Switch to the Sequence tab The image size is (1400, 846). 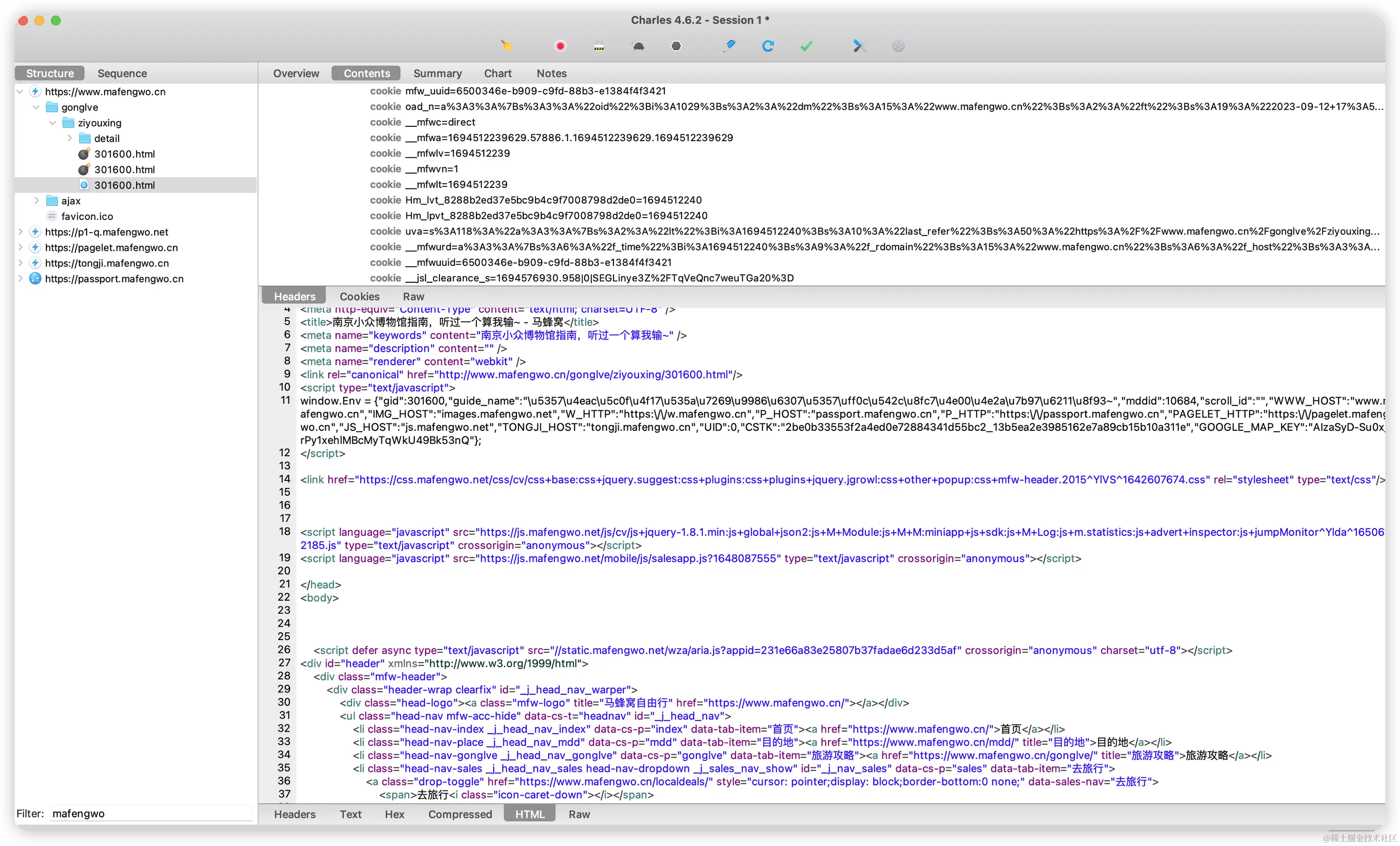[122, 73]
